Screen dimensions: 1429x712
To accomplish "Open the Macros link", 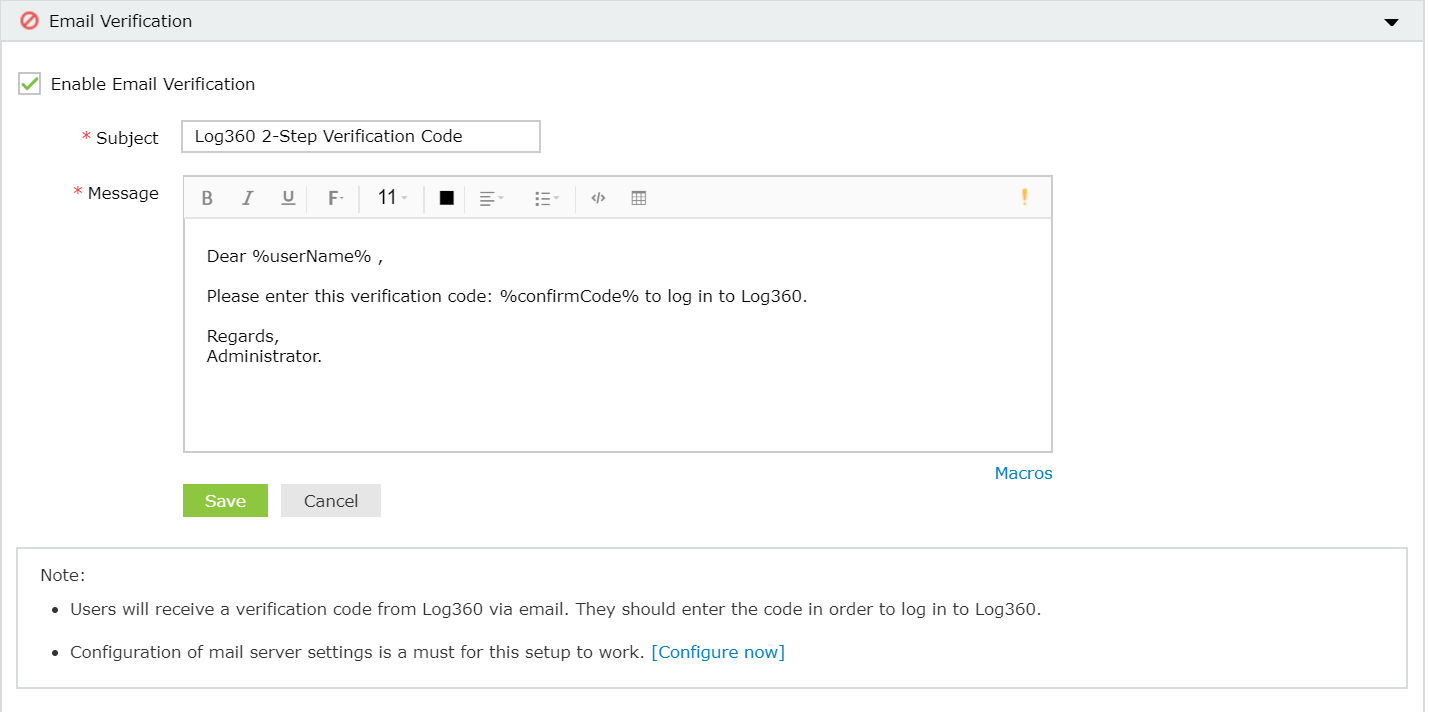I will [x=1023, y=473].
